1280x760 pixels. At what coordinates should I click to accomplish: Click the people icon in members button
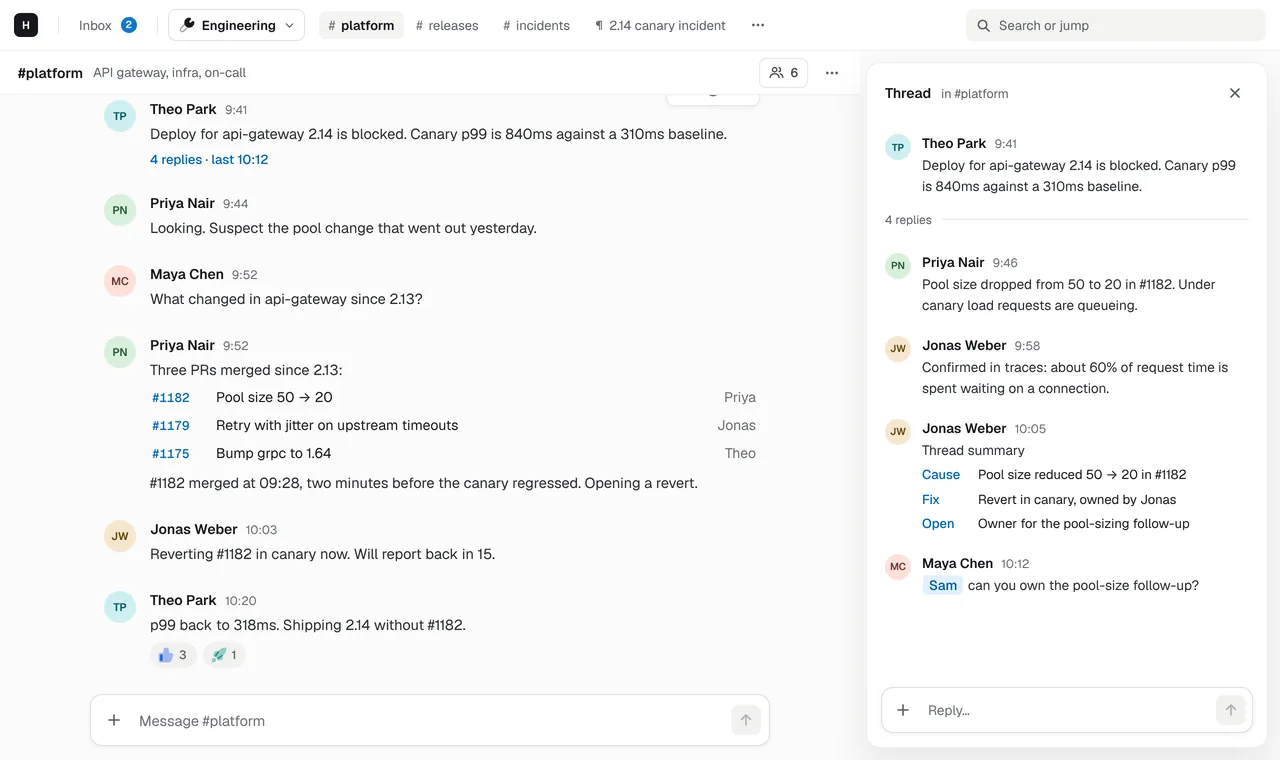776,72
